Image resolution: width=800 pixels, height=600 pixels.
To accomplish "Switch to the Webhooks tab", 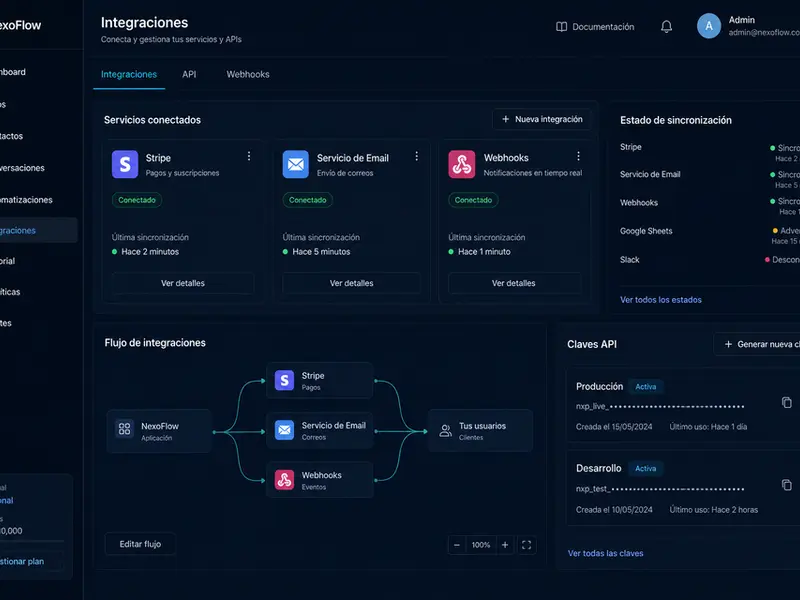I will click(x=248, y=74).
